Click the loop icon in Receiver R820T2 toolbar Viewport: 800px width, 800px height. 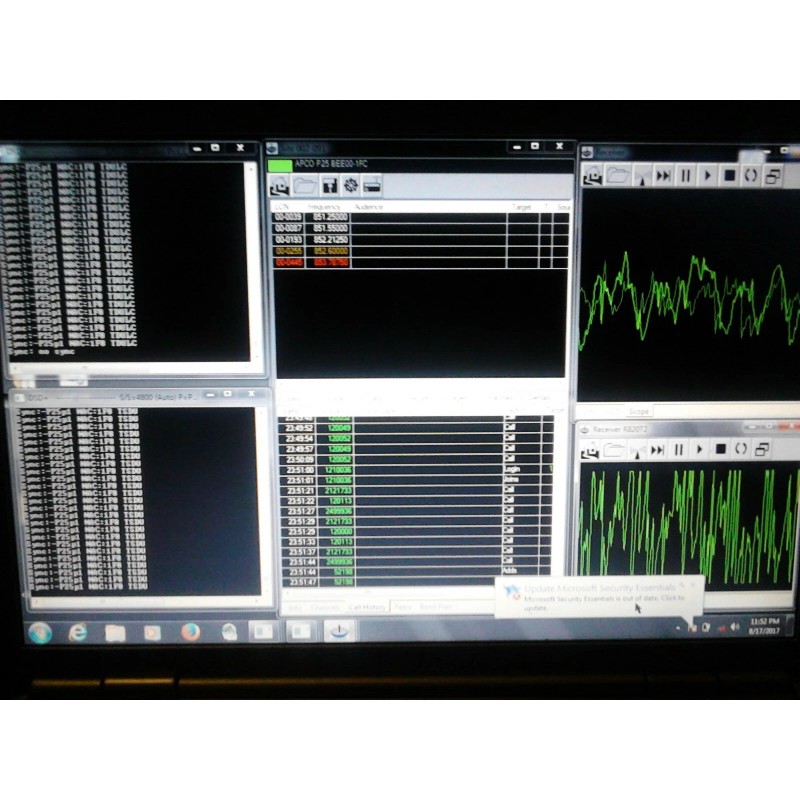(741, 449)
